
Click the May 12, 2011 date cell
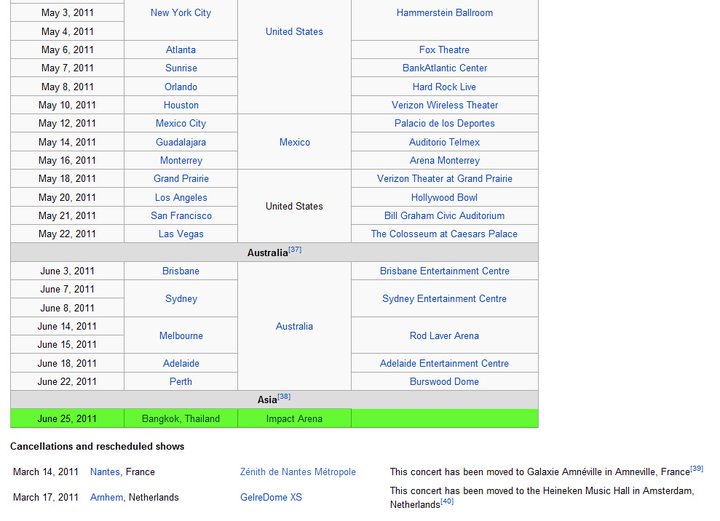click(67, 123)
